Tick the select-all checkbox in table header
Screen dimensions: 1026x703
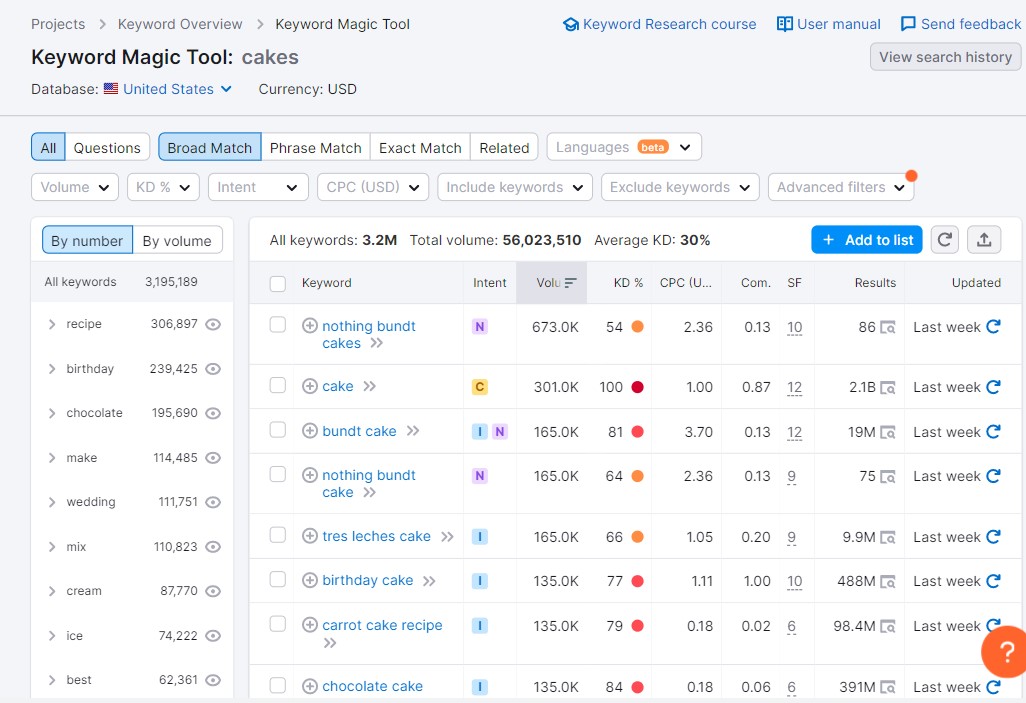pyautogui.click(x=278, y=284)
